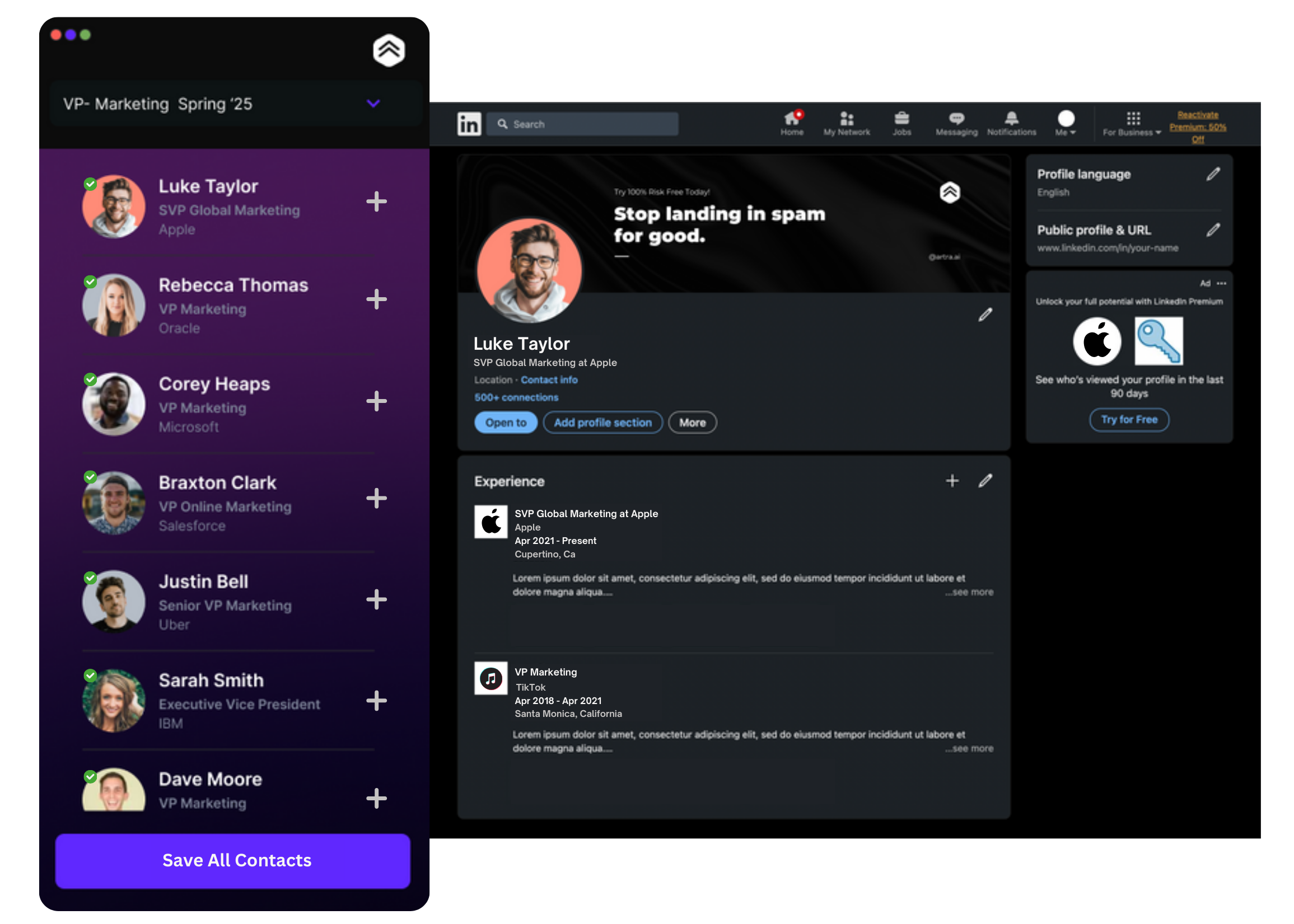The height and width of the screenshot is (924, 1294).
Task: Add Sarah Smith with the plus icon
Action: point(376,701)
